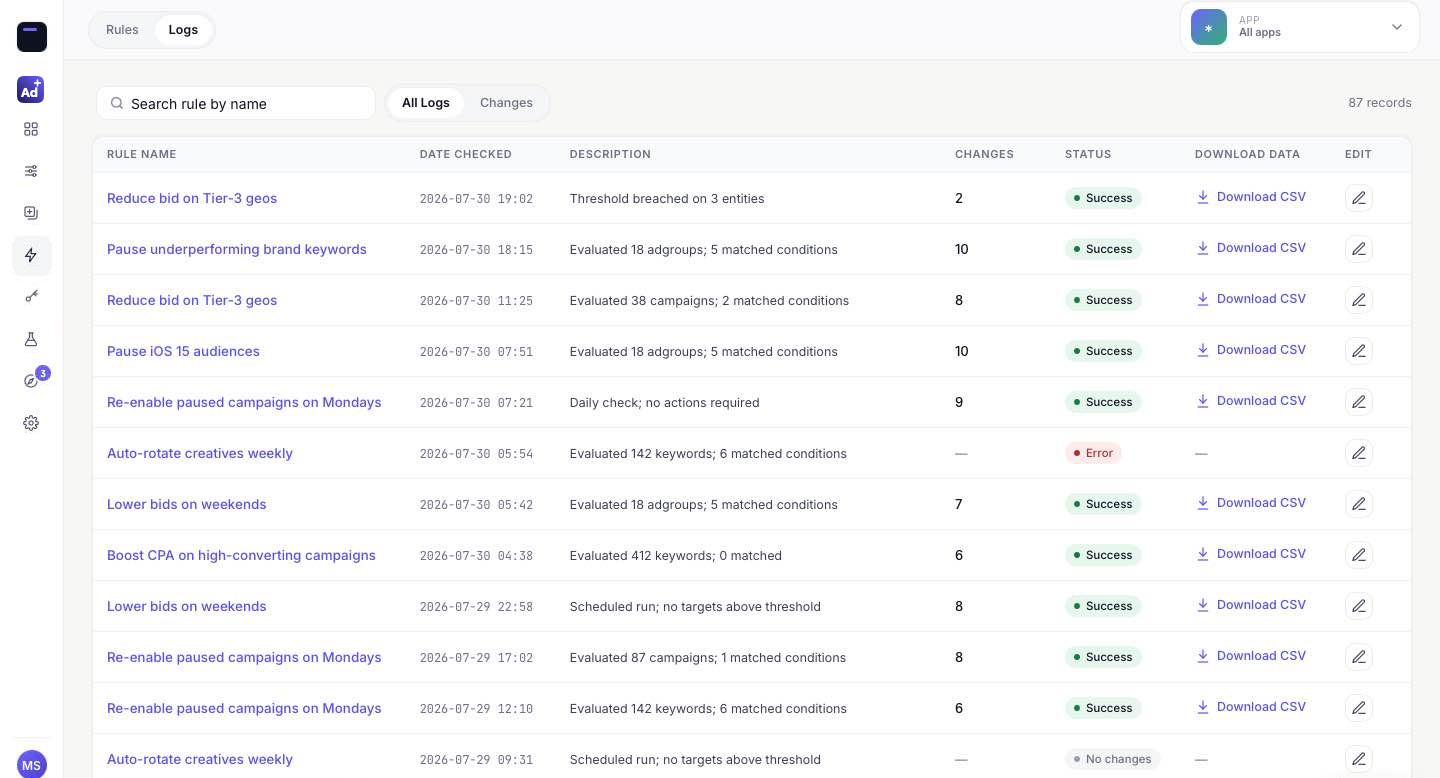The height and width of the screenshot is (778, 1440).
Task: Click the Changes column header
Action: (x=984, y=154)
